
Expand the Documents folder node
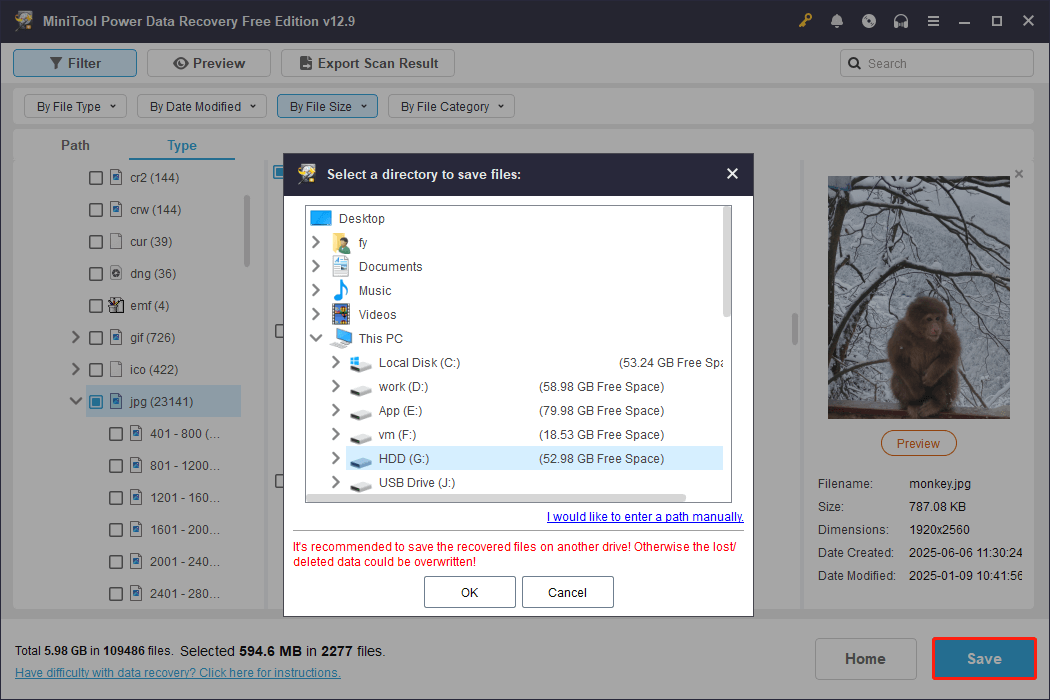click(x=316, y=266)
